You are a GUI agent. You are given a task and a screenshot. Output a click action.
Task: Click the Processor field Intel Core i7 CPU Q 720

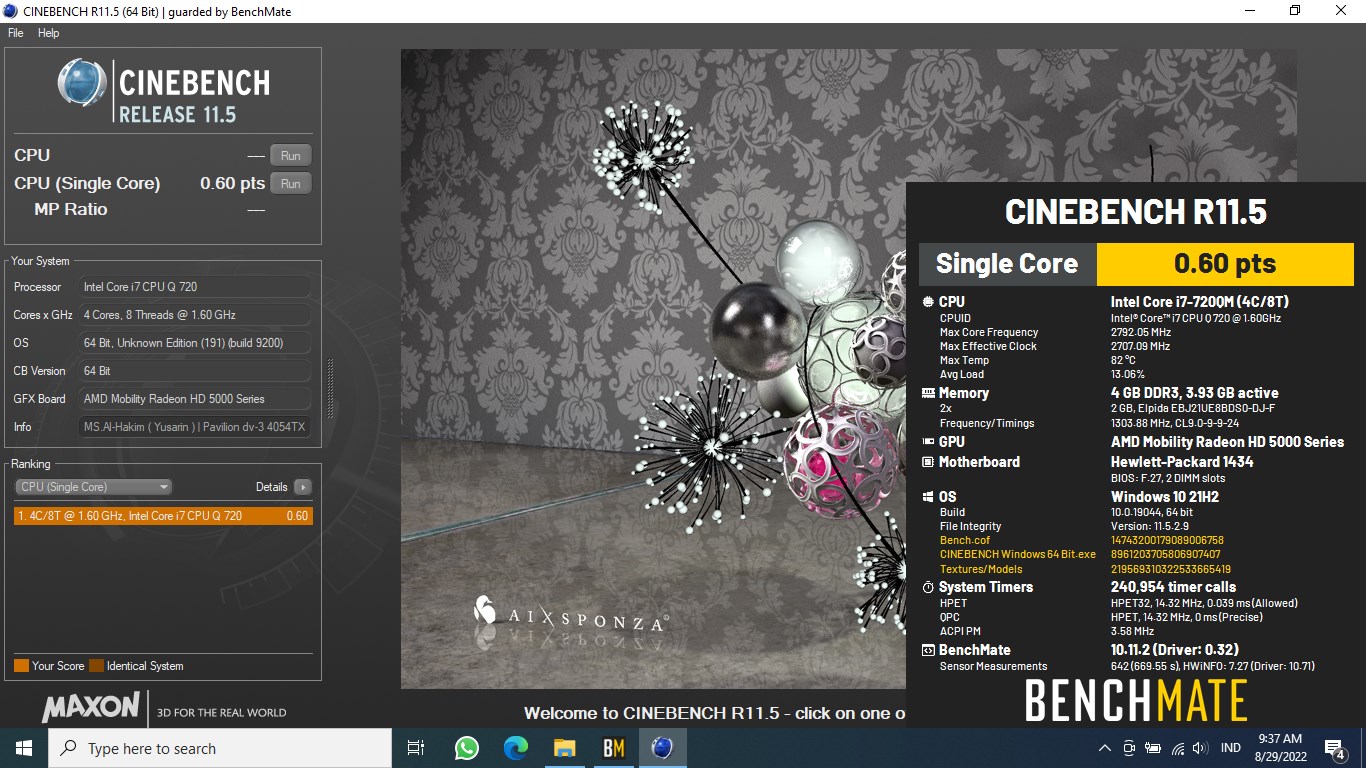pyautogui.click(x=194, y=287)
